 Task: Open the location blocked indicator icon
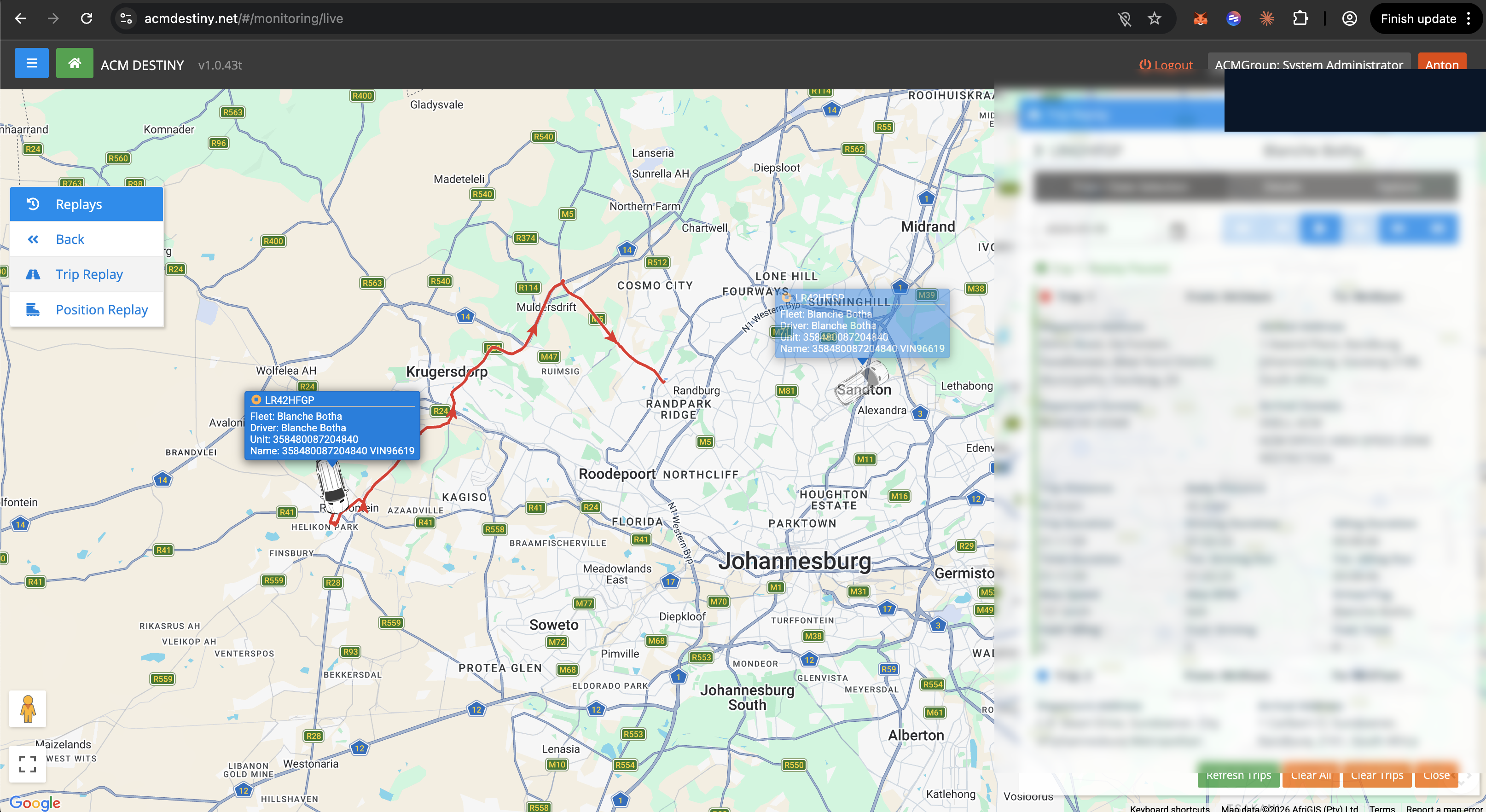click(1124, 19)
